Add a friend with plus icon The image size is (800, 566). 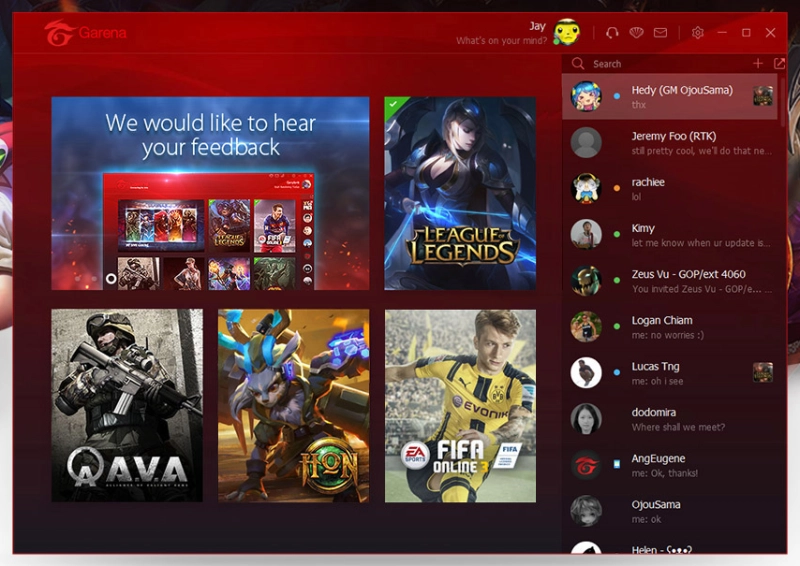point(758,63)
